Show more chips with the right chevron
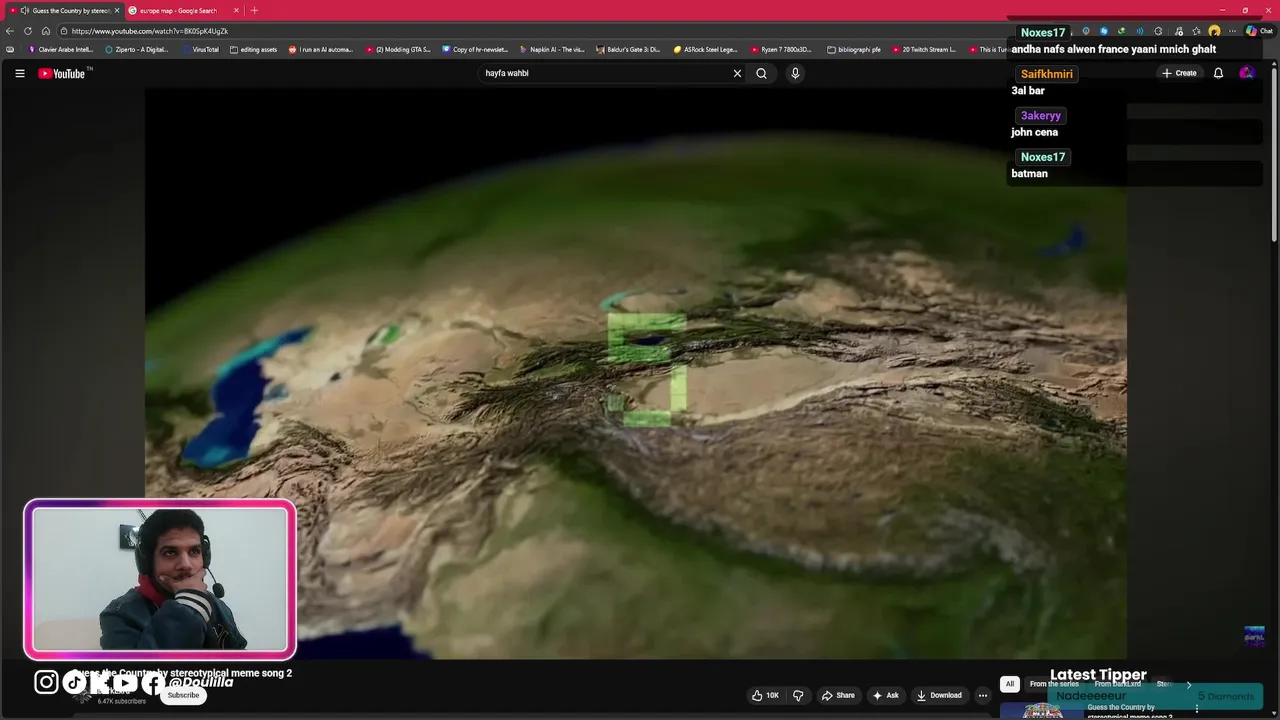Screen dimensions: 1280x720 coord(1188,684)
